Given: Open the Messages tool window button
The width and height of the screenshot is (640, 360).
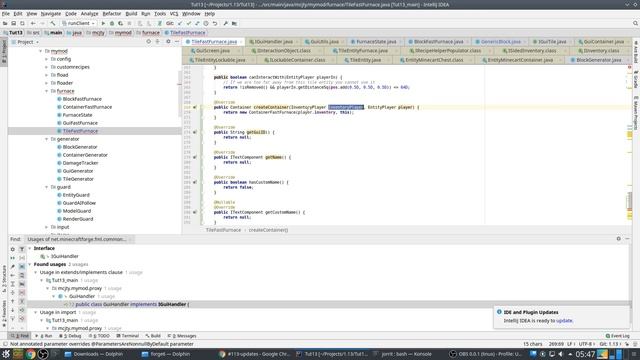Looking at the screenshot, I should click(x=182, y=336).
